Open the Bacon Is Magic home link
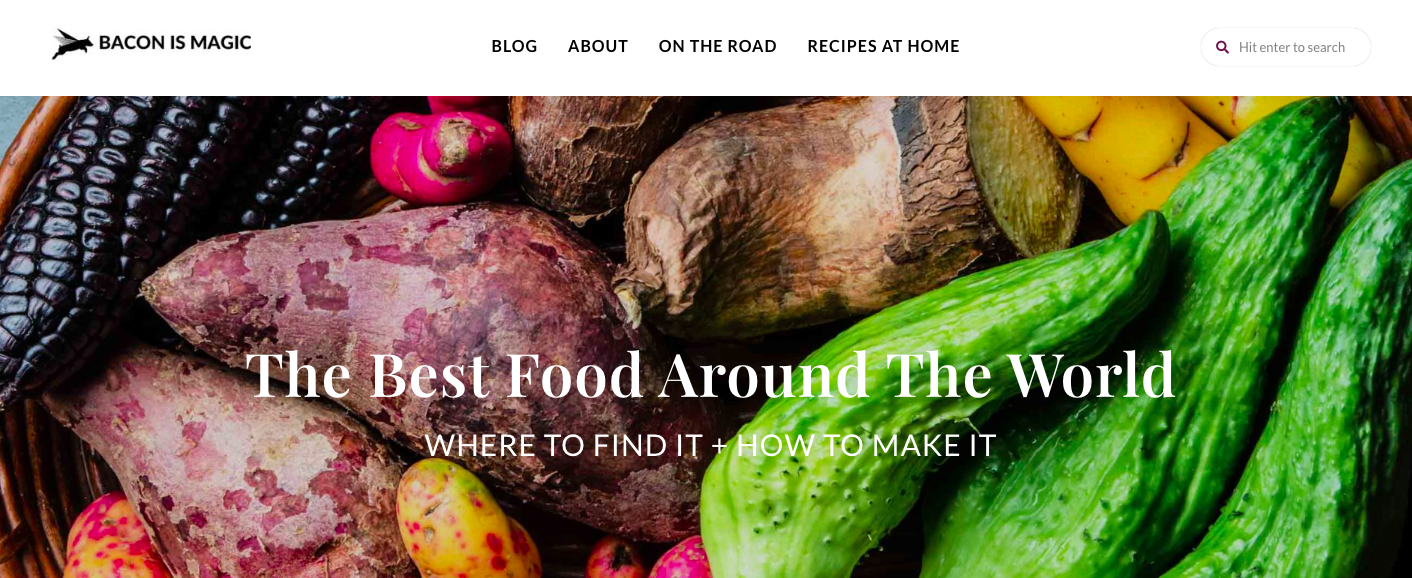This screenshot has width=1412, height=578. point(152,44)
